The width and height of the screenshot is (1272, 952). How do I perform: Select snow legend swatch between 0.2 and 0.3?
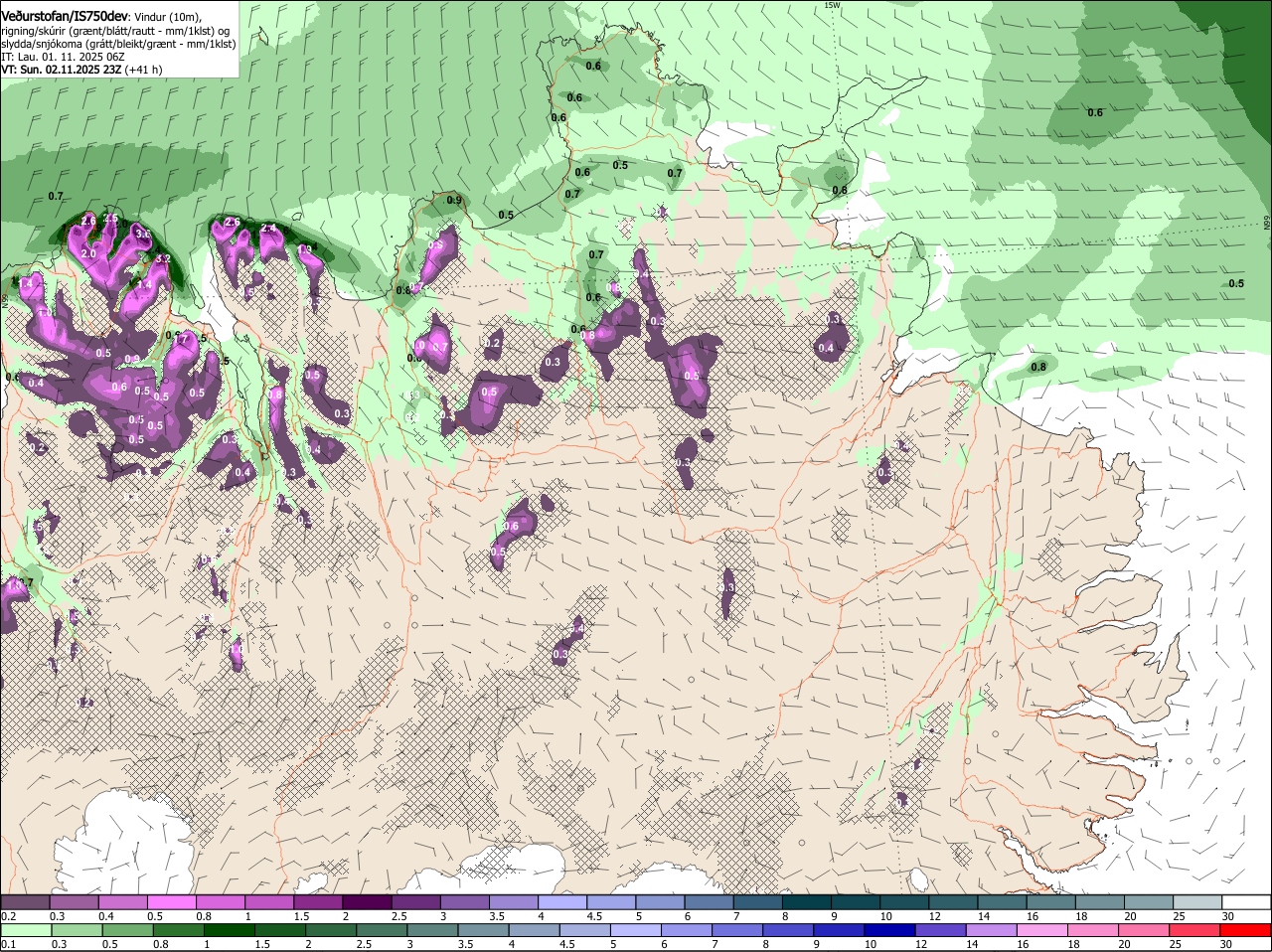(x=24, y=902)
